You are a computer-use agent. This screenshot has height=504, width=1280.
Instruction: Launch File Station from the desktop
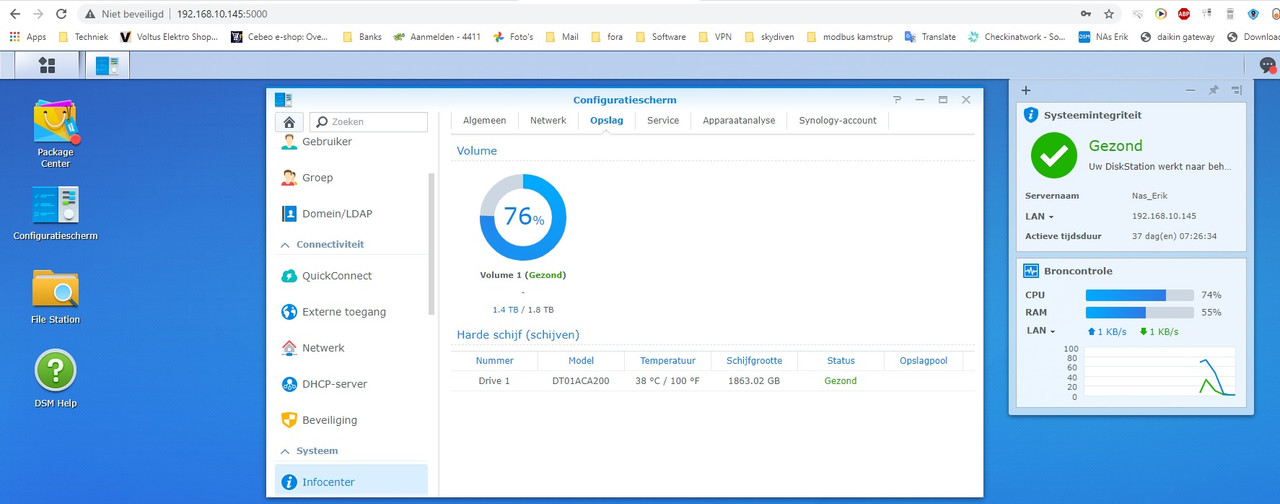point(56,296)
